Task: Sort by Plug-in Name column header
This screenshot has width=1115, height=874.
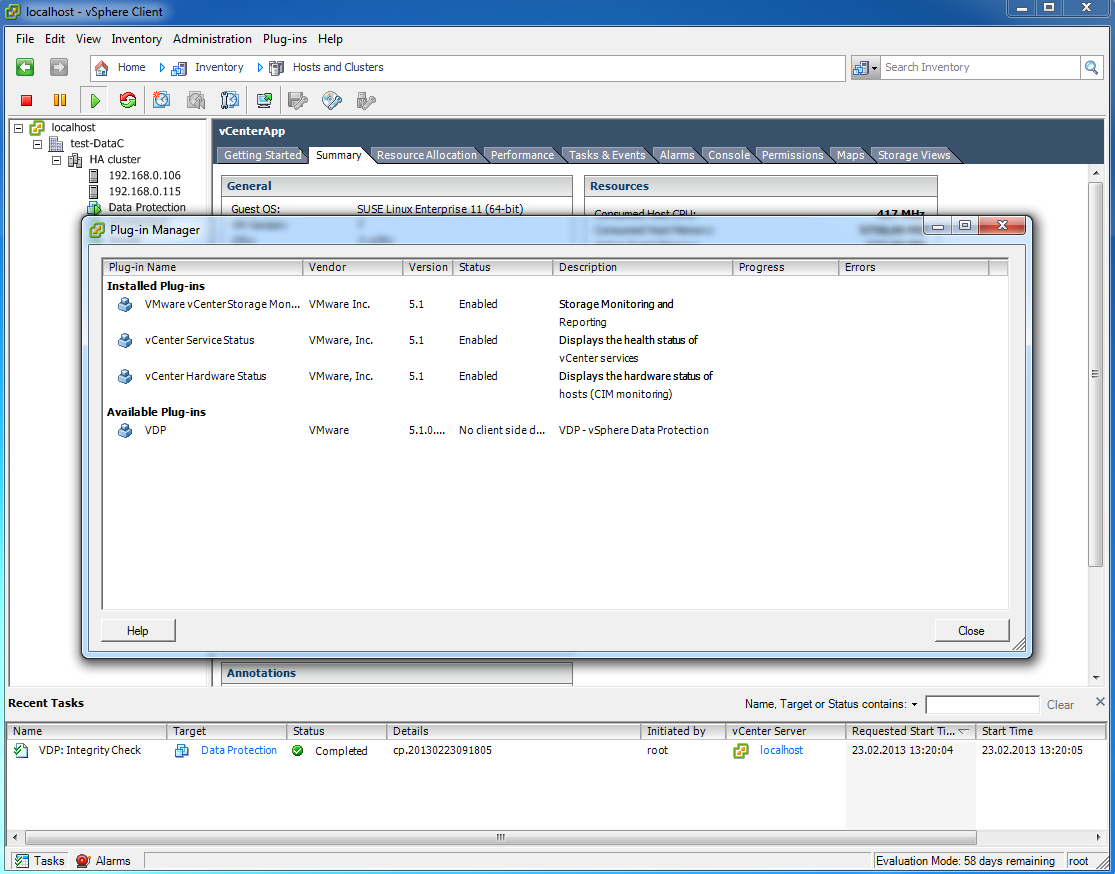Action: pos(203,267)
